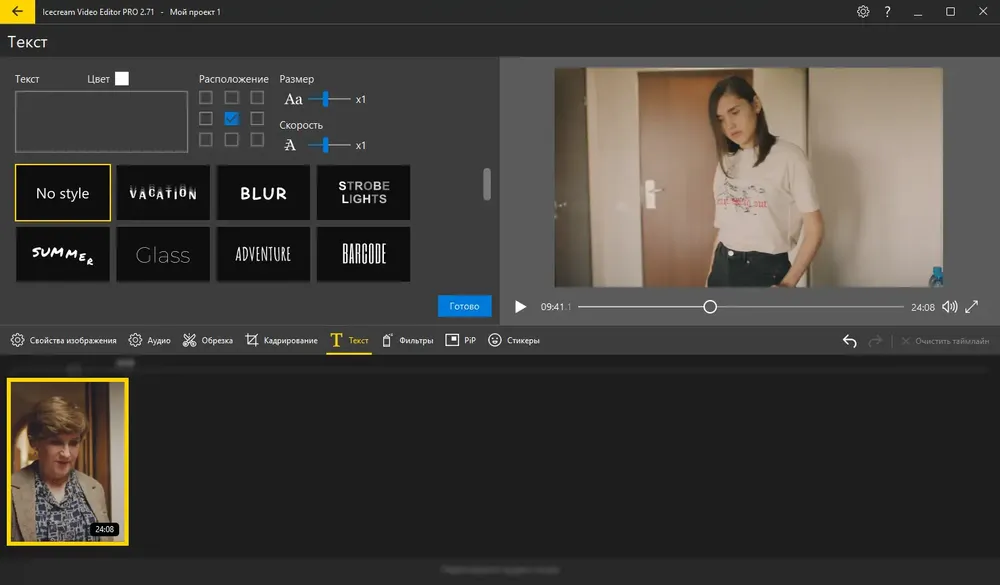Open the Фильтры tab
The width and height of the screenshot is (1000, 585).
(x=408, y=341)
